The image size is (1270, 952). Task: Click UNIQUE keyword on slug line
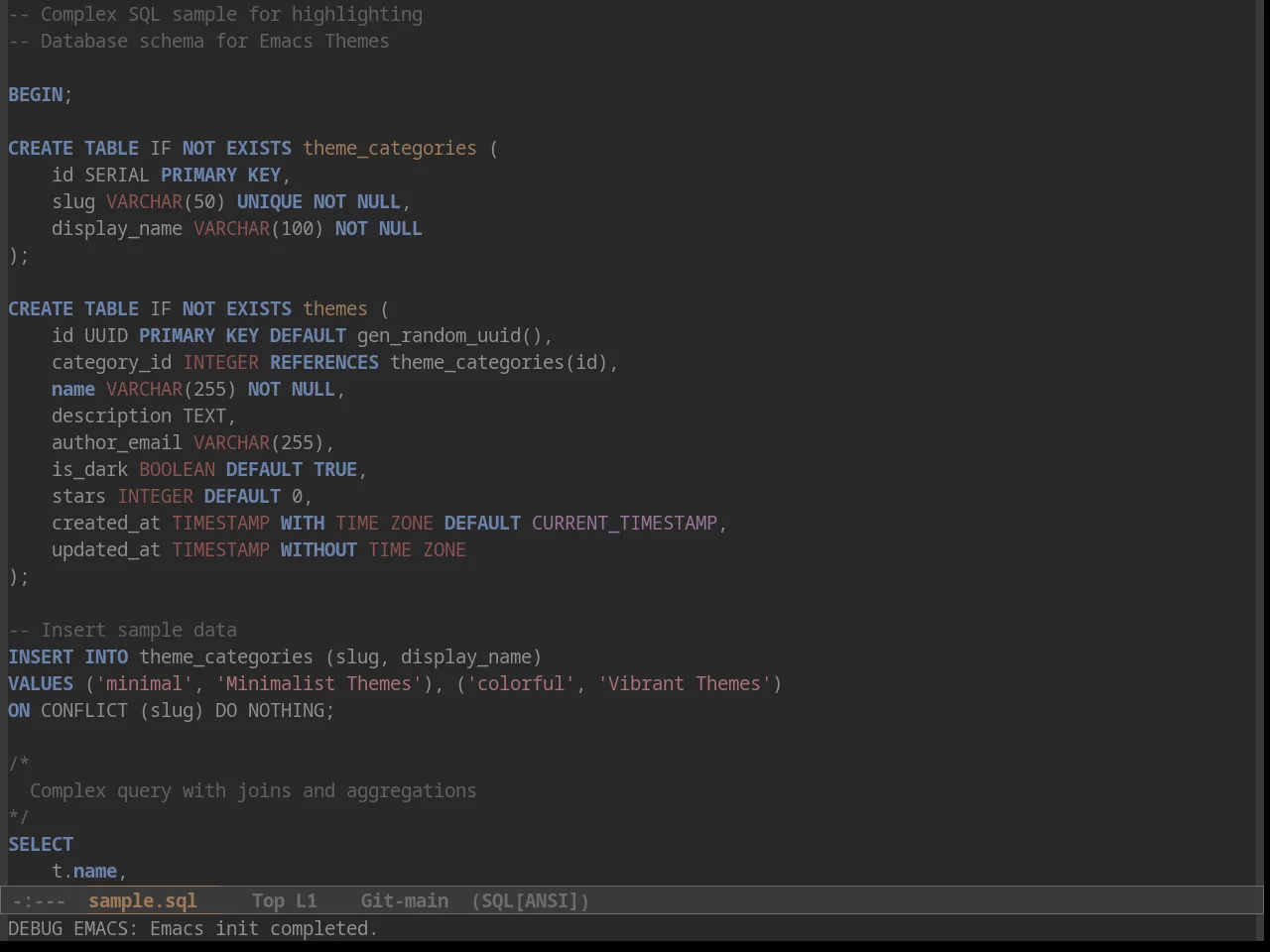pos(270,201)
